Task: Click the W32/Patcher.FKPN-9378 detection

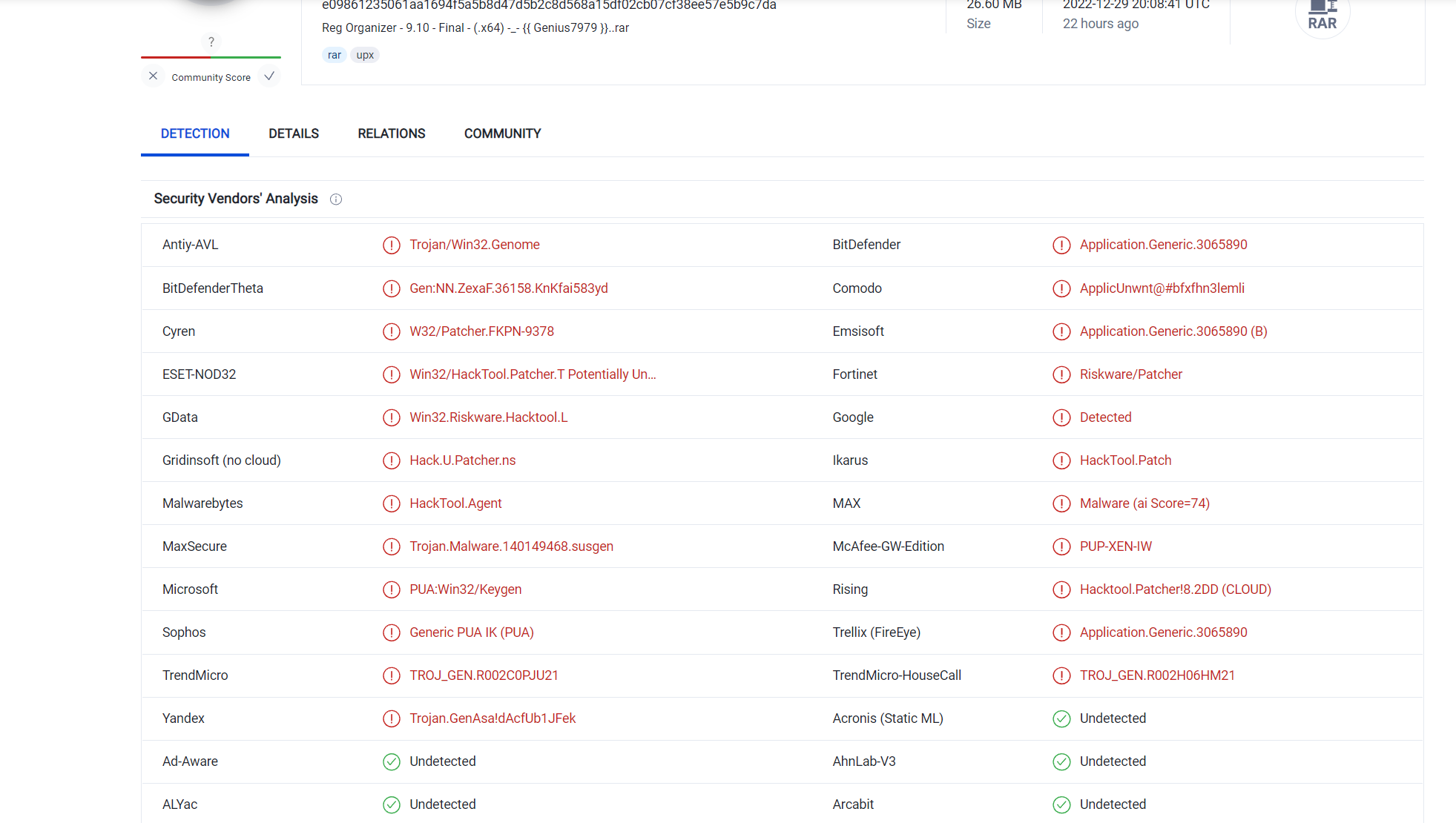Action: [482, 331]
